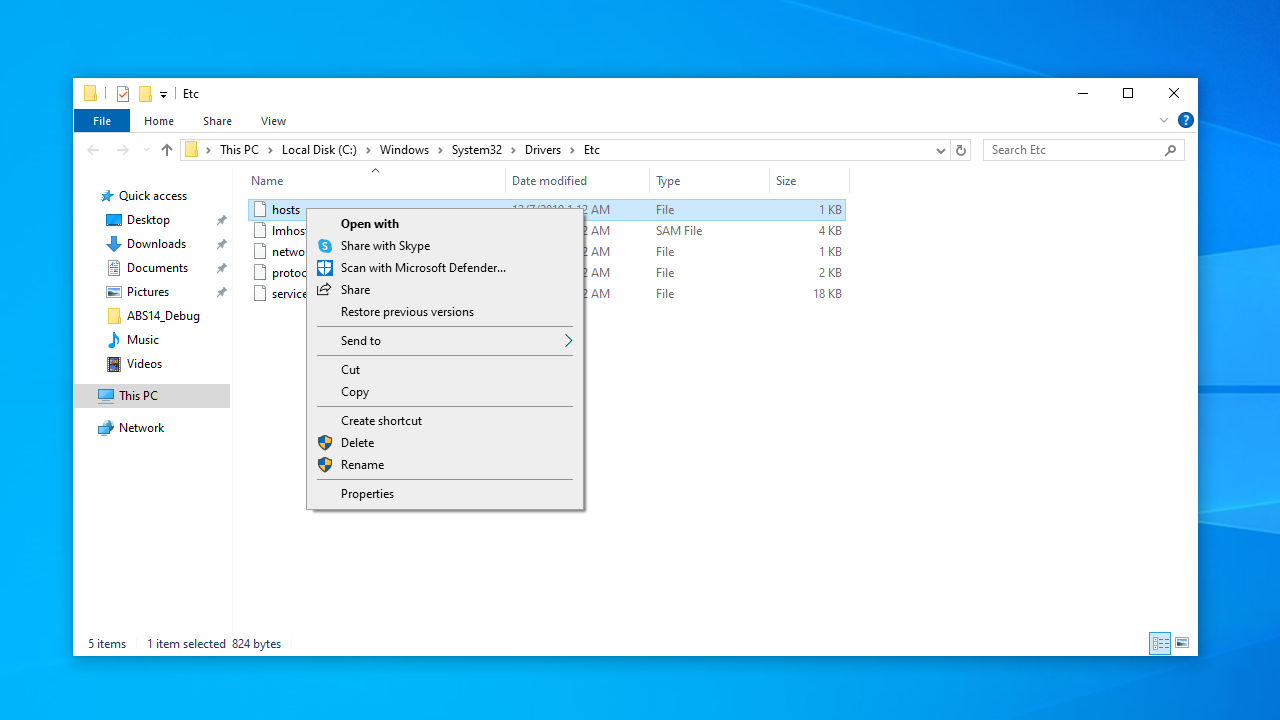Switch to large thumbnails view icon

tap(1182, 643)
